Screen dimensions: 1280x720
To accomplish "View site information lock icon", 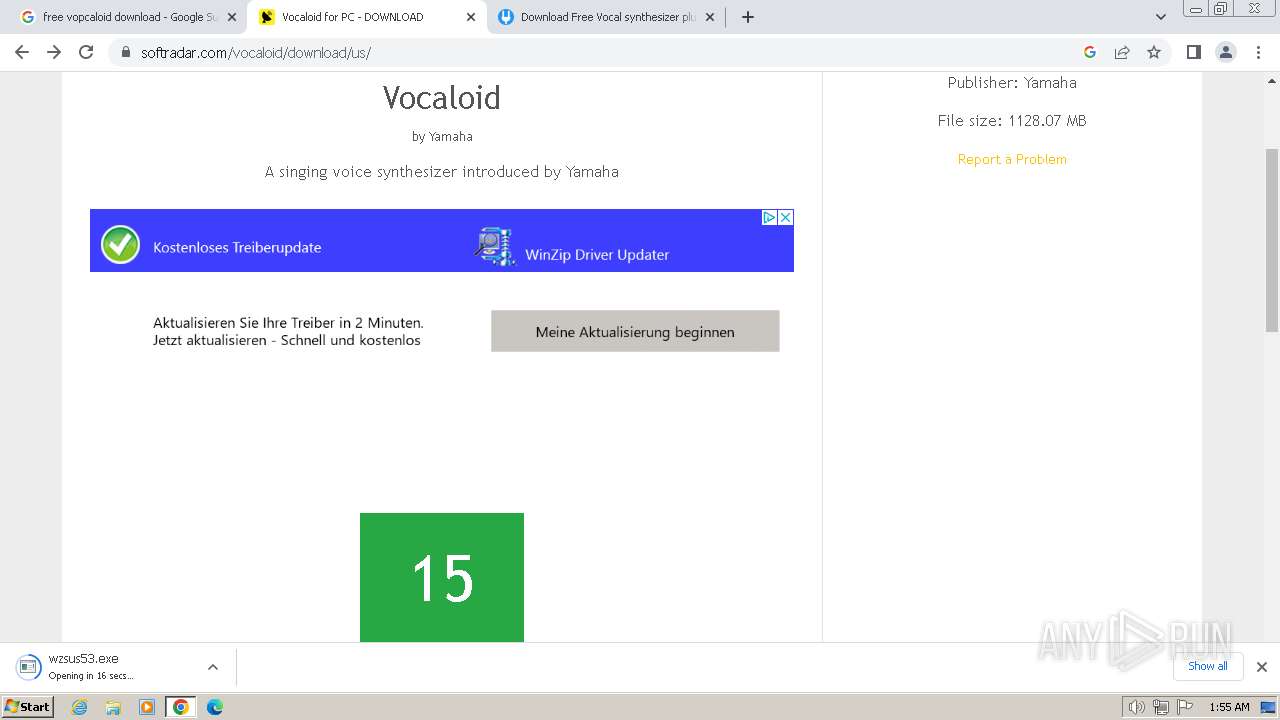I will point(126,53).
